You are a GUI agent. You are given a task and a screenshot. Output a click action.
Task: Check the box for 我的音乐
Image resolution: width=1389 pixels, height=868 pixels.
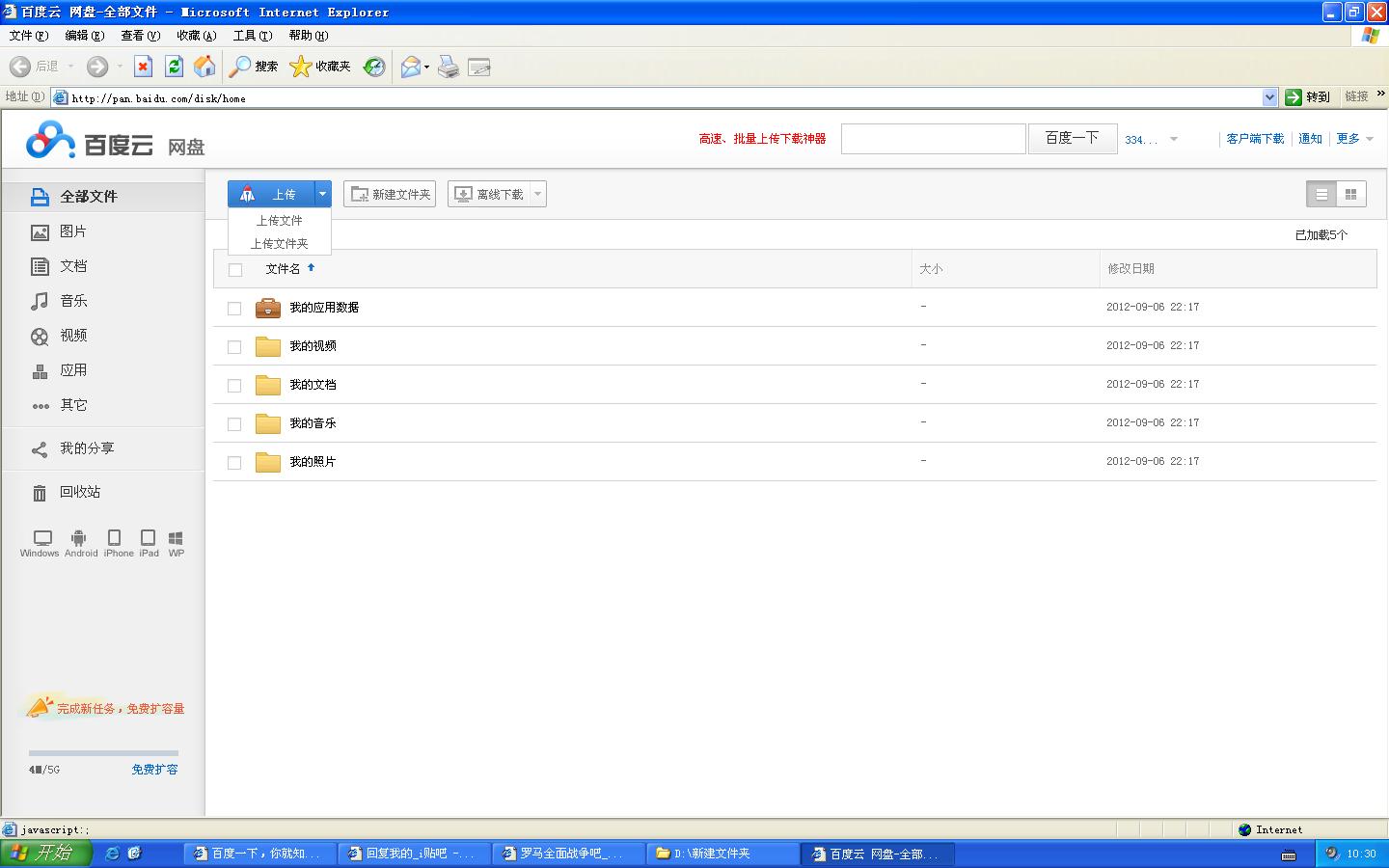point(234,424)
